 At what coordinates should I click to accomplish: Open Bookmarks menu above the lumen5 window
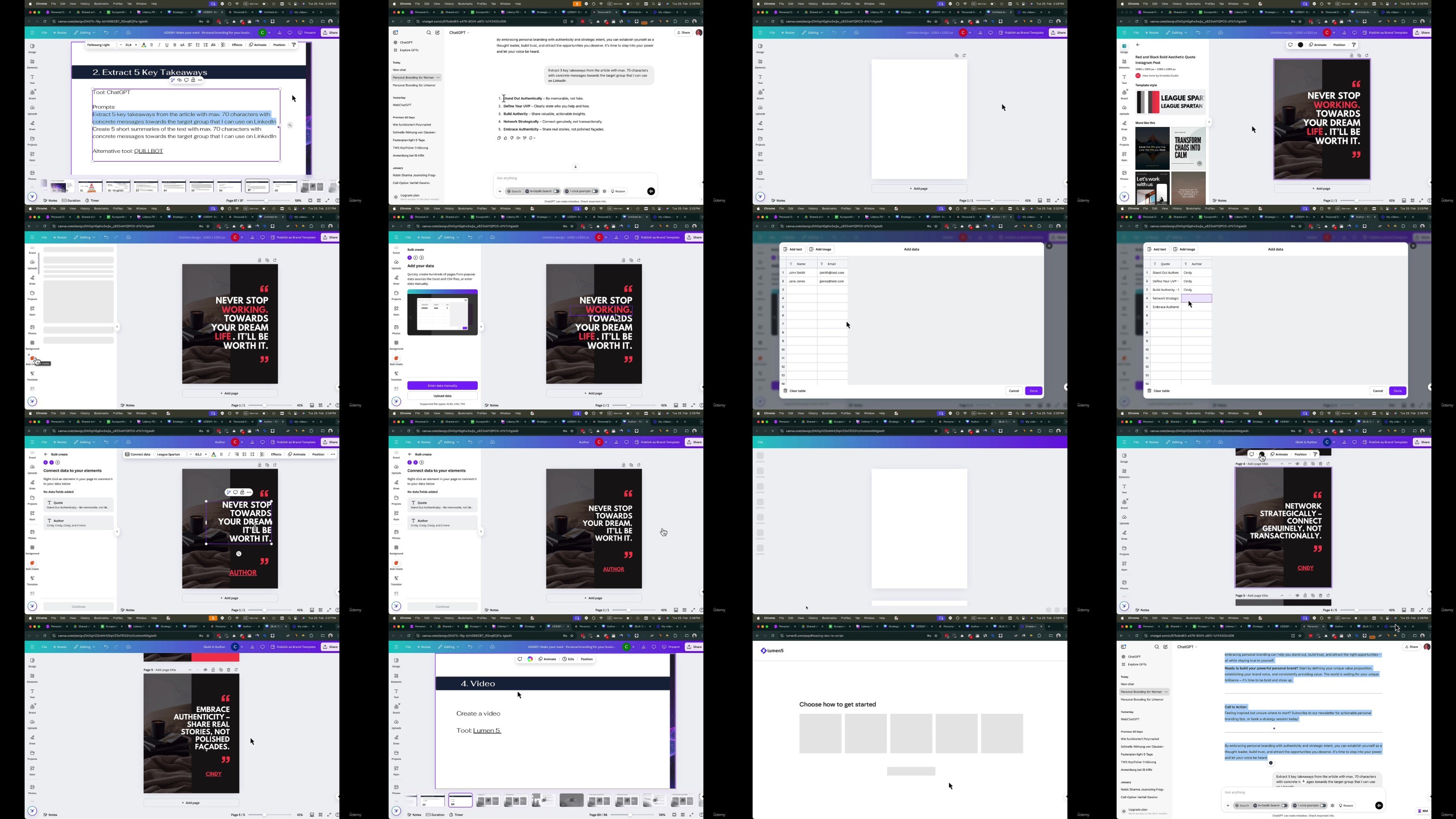[x=829, y=618]
